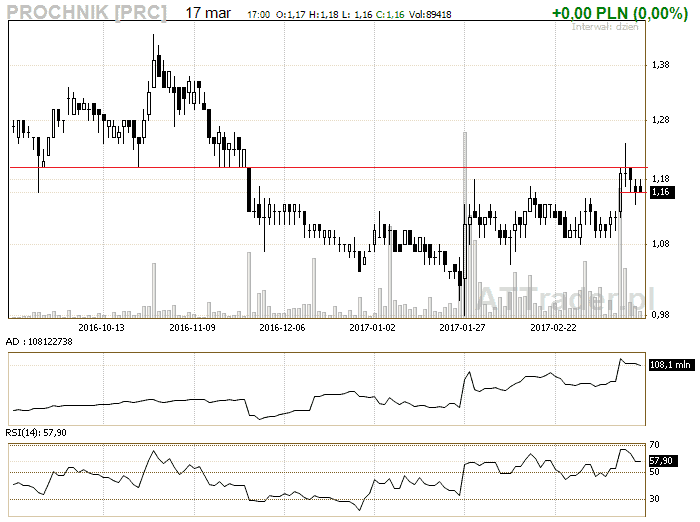Click the black 1,16 current price tag

click(x=660, y=192)
